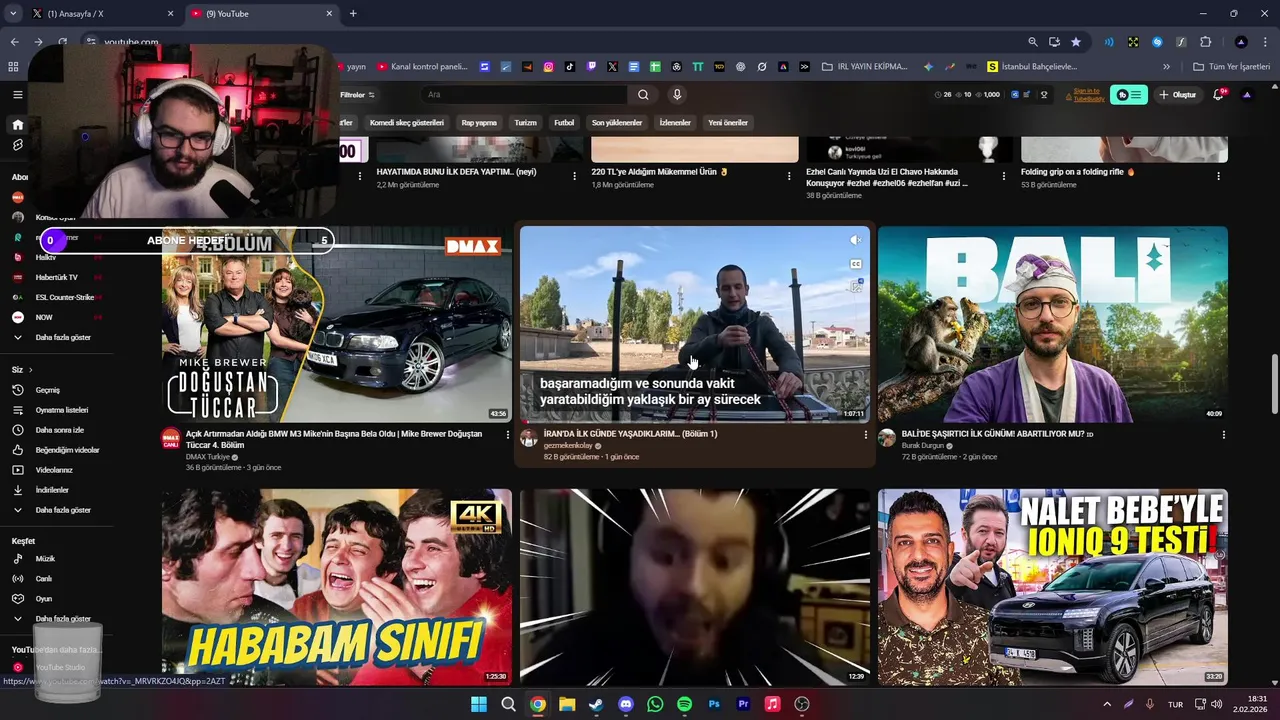The image size is (1280, 720).
Task: Focus the YouTube Ara search field
Action: (x=525, y=95)
